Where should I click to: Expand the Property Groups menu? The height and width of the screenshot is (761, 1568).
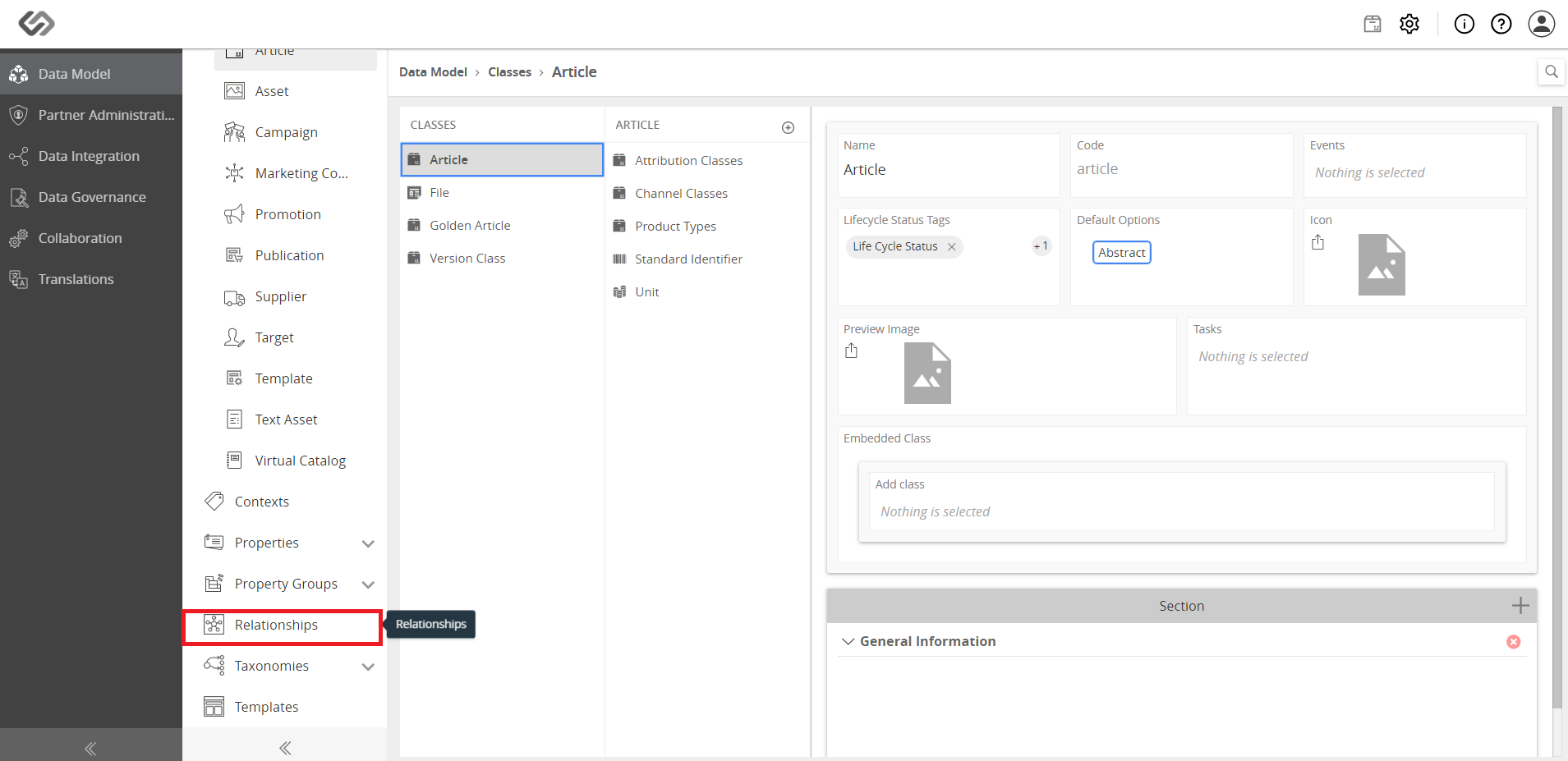(368, 585)
